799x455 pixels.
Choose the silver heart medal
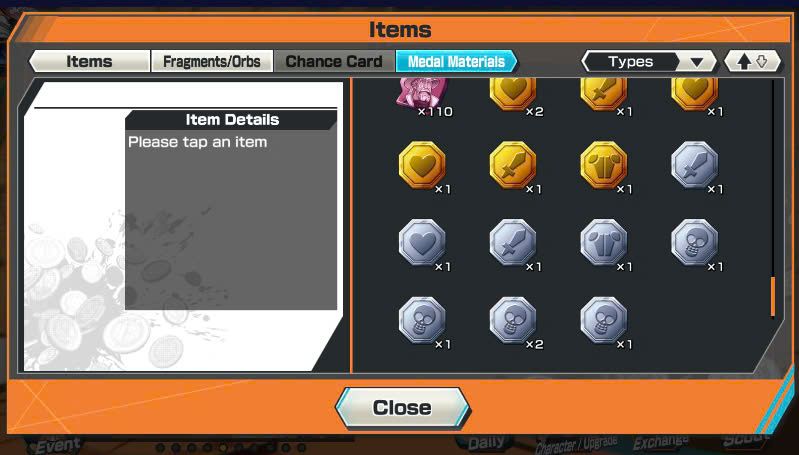422,243
